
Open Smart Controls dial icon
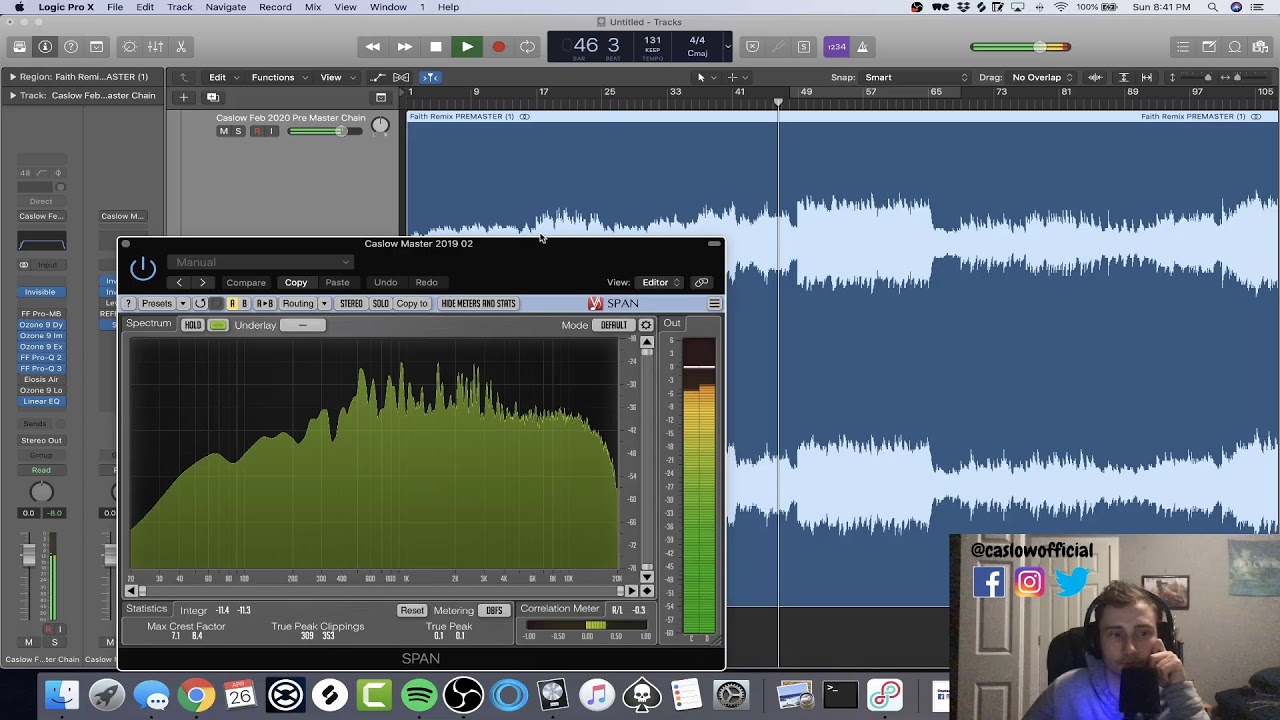(x=130, y=46)
